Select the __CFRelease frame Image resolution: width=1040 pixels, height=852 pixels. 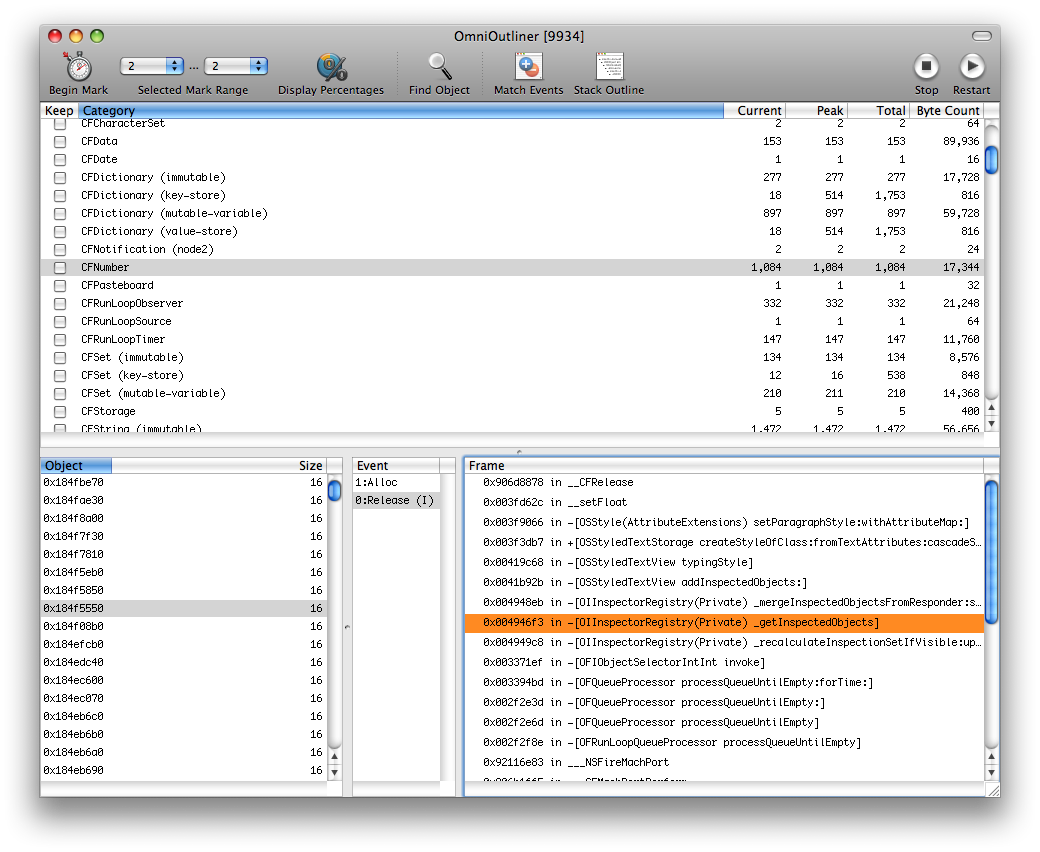point(724,482)
